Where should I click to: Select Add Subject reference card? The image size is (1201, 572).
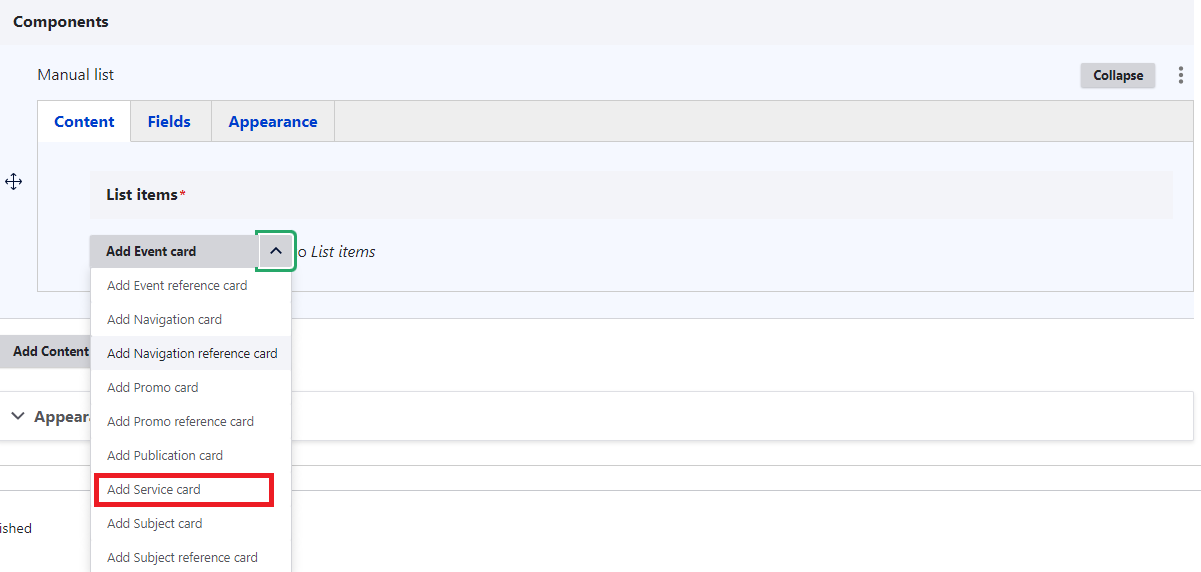click(182, 557)
